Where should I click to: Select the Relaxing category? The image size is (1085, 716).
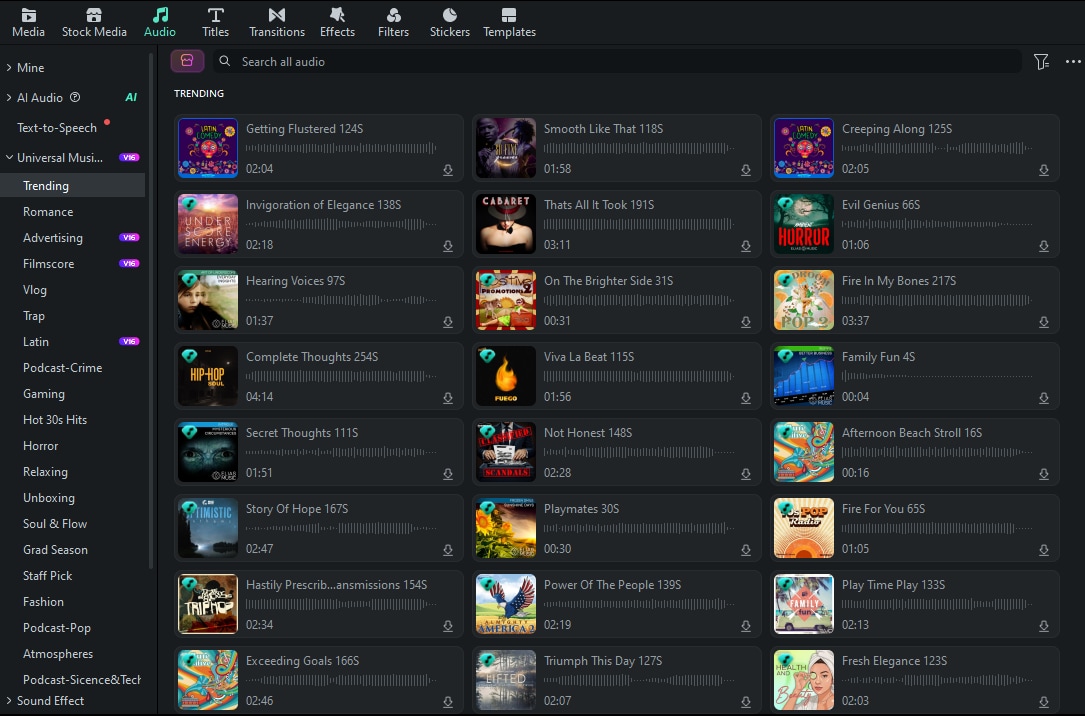[45, 472]
